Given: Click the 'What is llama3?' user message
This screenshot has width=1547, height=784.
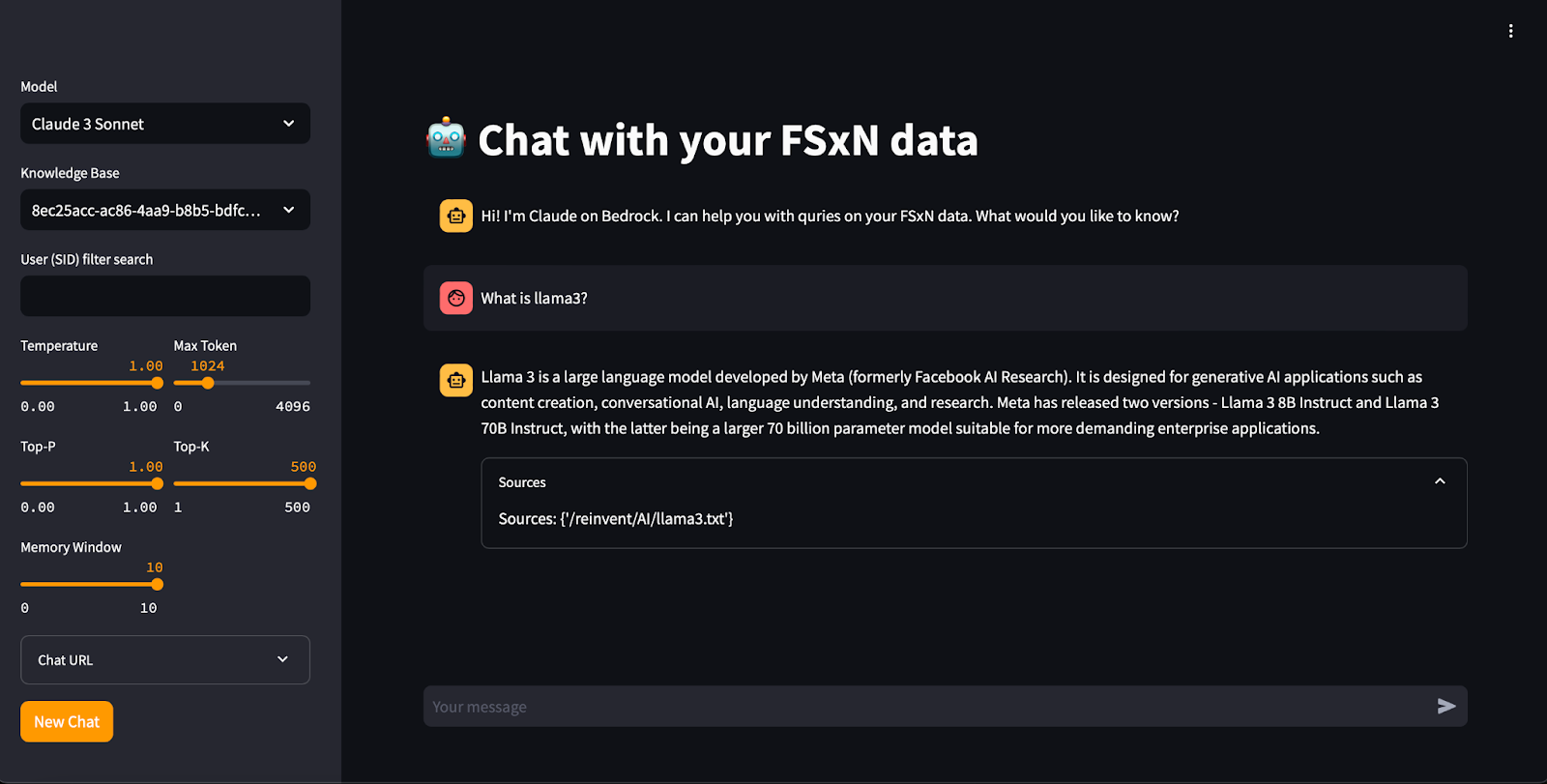Looking at the screenshot, I should (535, 299).
